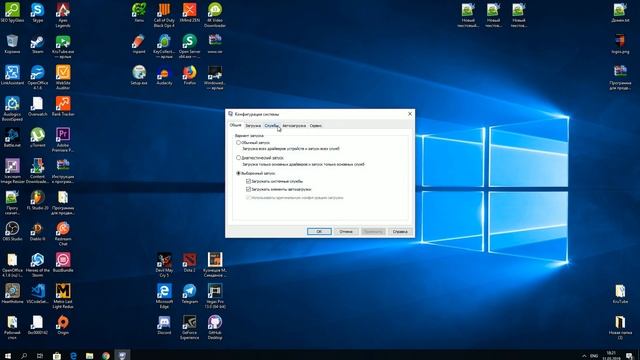Confirm the dialog with OK
640x360 pixels.
point(319,231)
